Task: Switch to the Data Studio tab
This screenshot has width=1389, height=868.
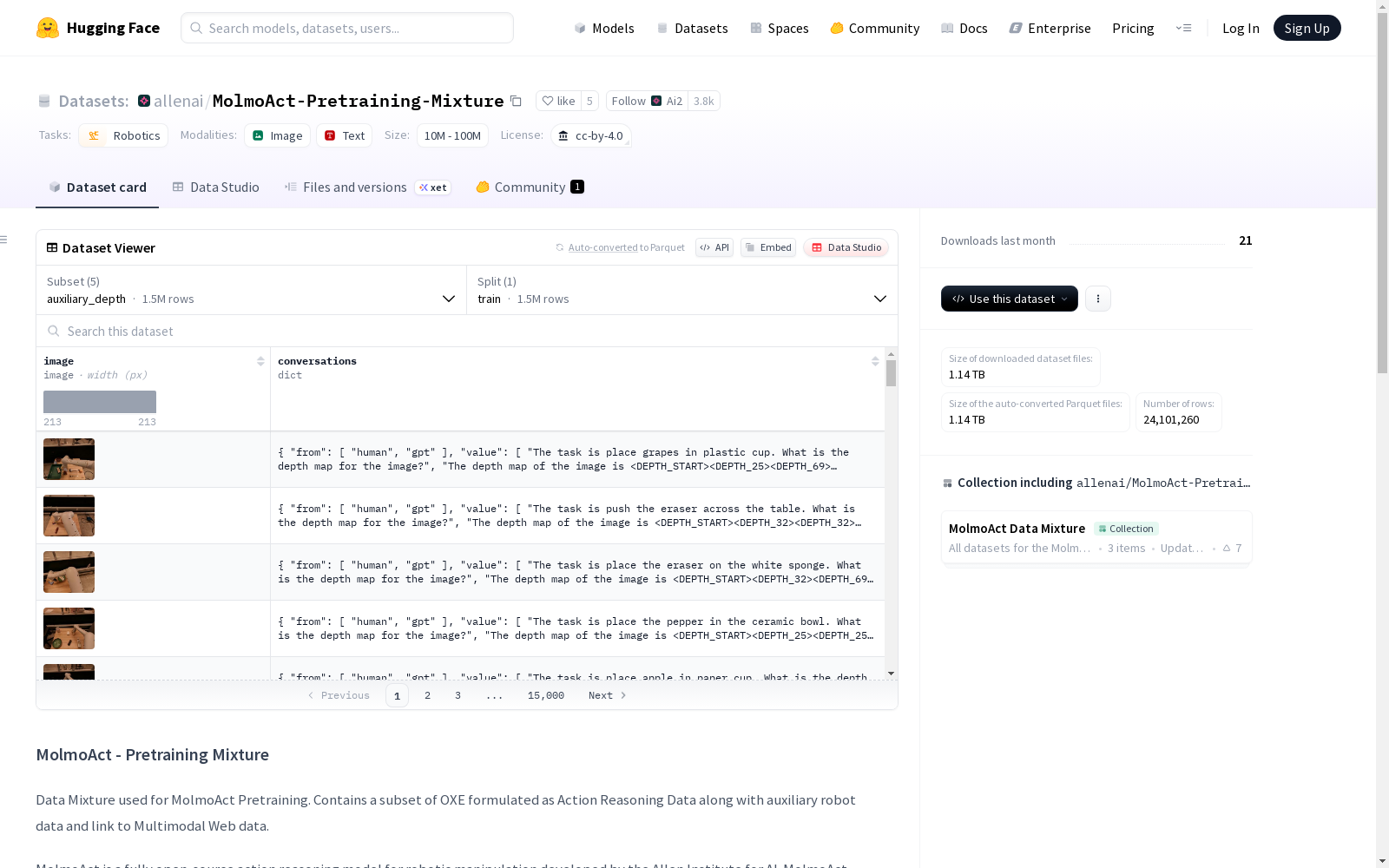Action: click(x=216, y=187)
